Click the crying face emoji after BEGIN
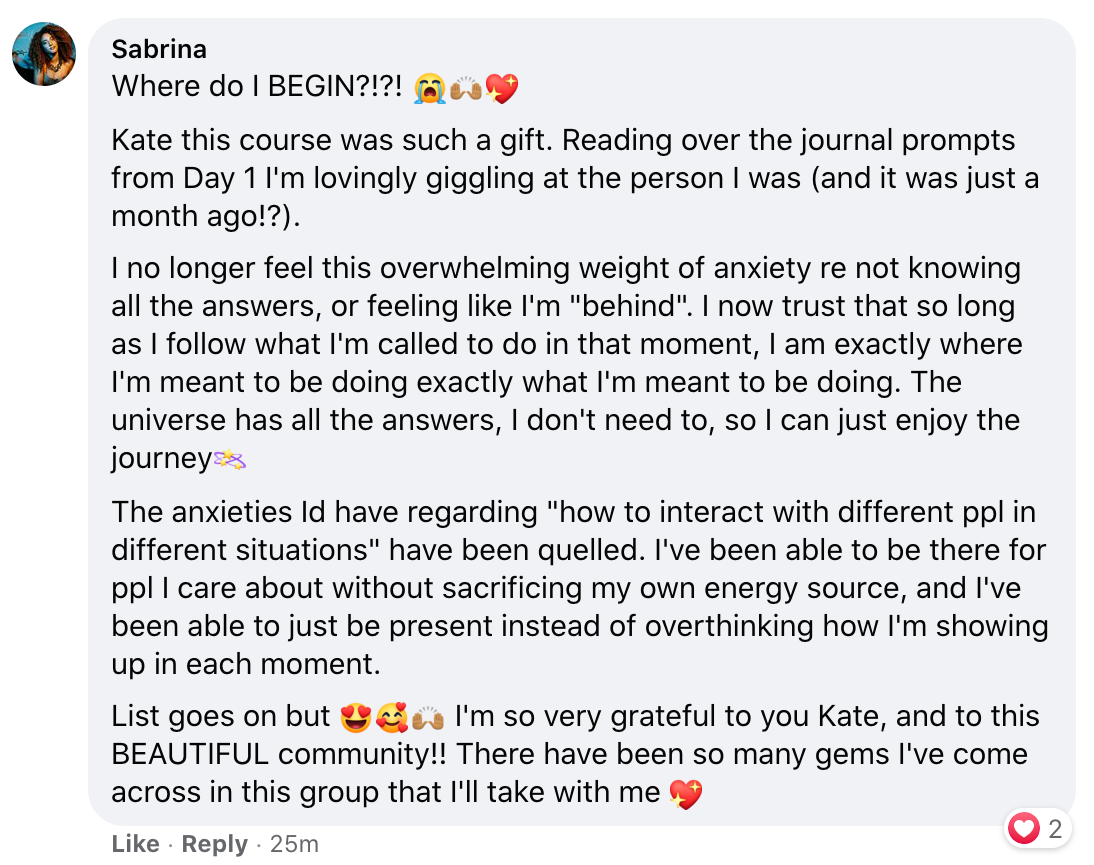The width and height of the screenshot is (1094, 865). click(x=430, y=89)
